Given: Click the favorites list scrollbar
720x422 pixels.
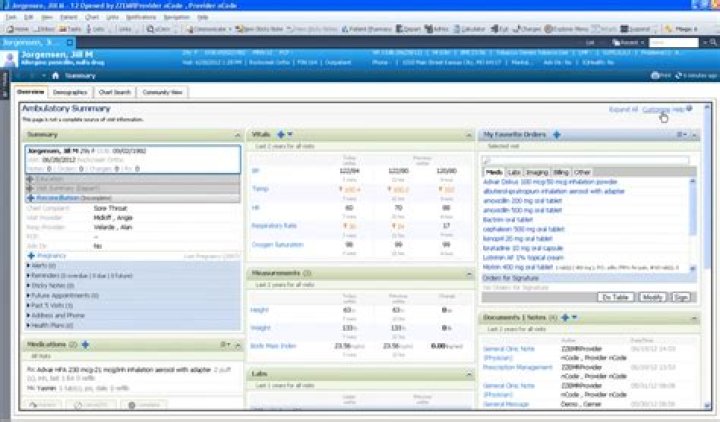Looking at the screenshot, I should [x=692, y=224].
